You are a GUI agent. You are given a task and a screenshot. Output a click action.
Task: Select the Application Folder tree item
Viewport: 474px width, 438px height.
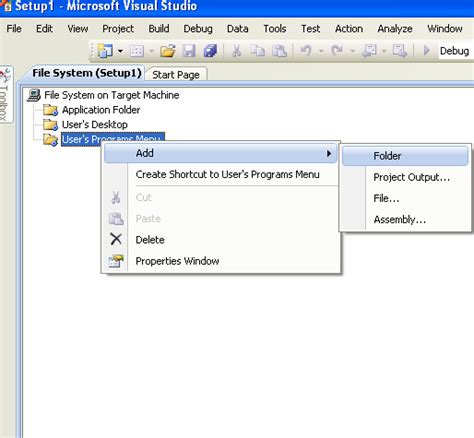[x=101, y=110]
